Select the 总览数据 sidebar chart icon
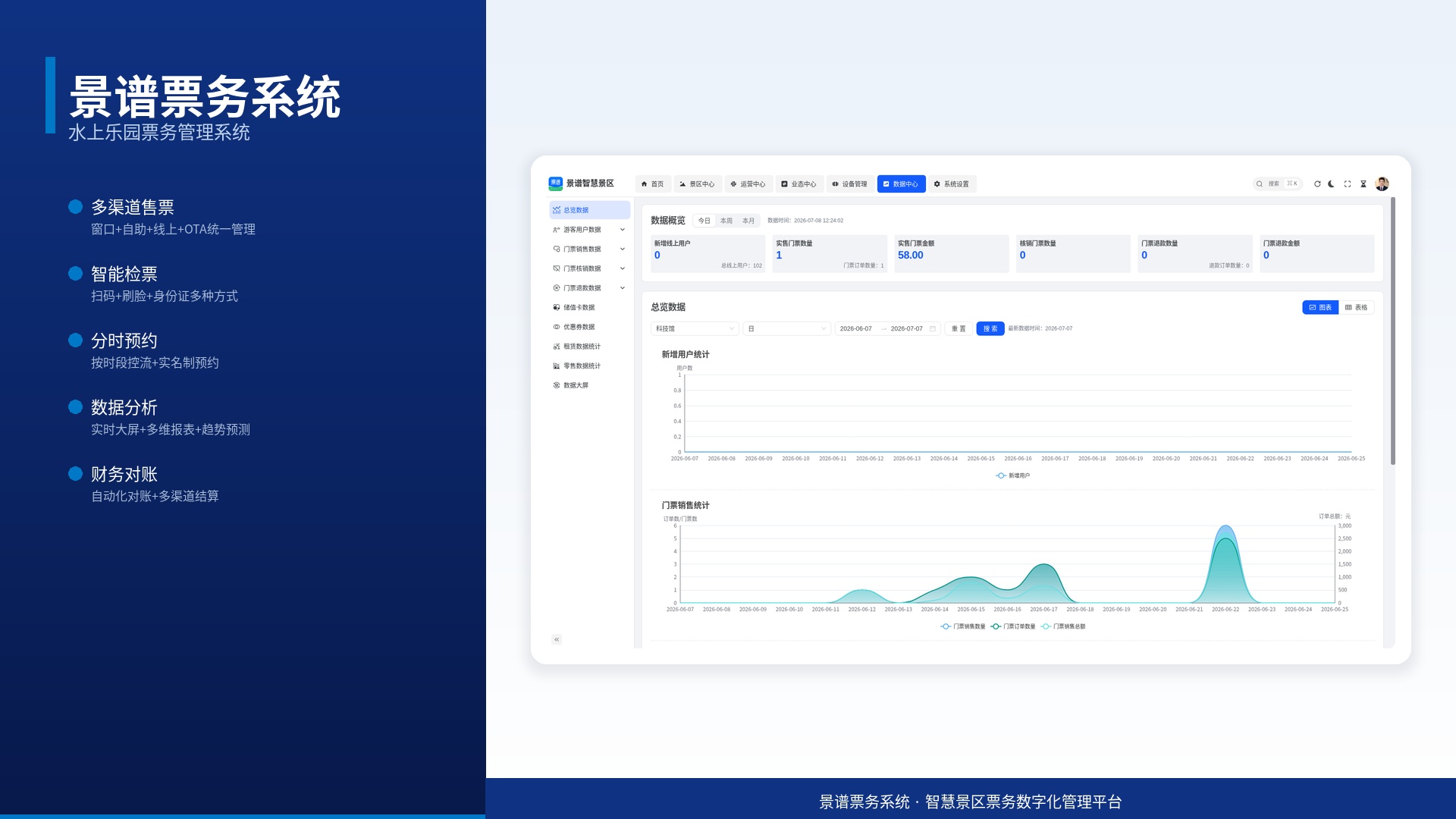The image size is (1456, 819). (557, 210)
